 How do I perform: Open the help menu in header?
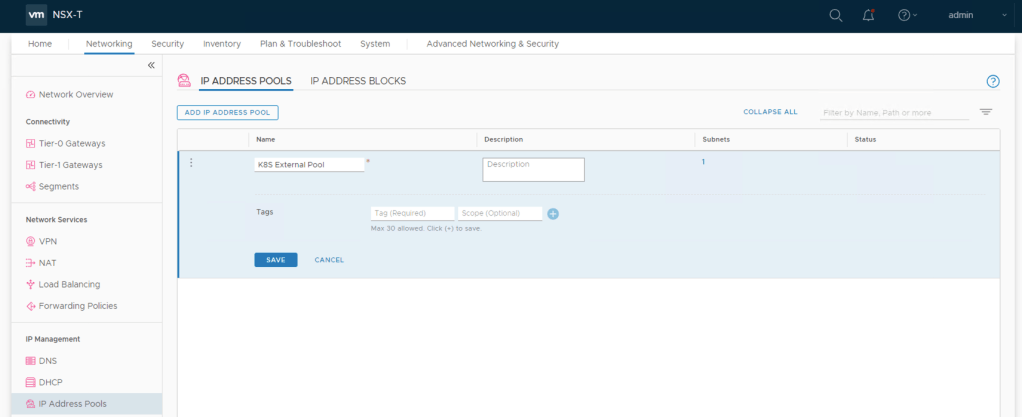click(906, 15)
